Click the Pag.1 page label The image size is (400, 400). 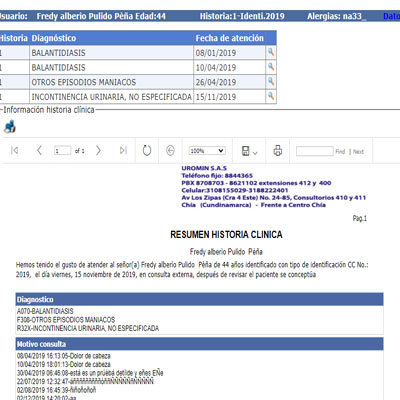pyautogui.click(x=360, y=218)
